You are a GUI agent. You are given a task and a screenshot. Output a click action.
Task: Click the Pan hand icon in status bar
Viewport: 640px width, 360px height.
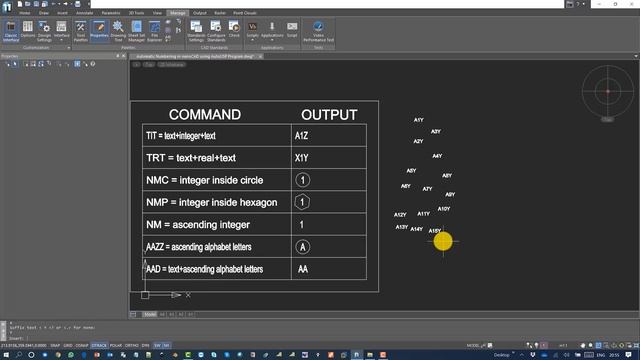tap(583, 346)
